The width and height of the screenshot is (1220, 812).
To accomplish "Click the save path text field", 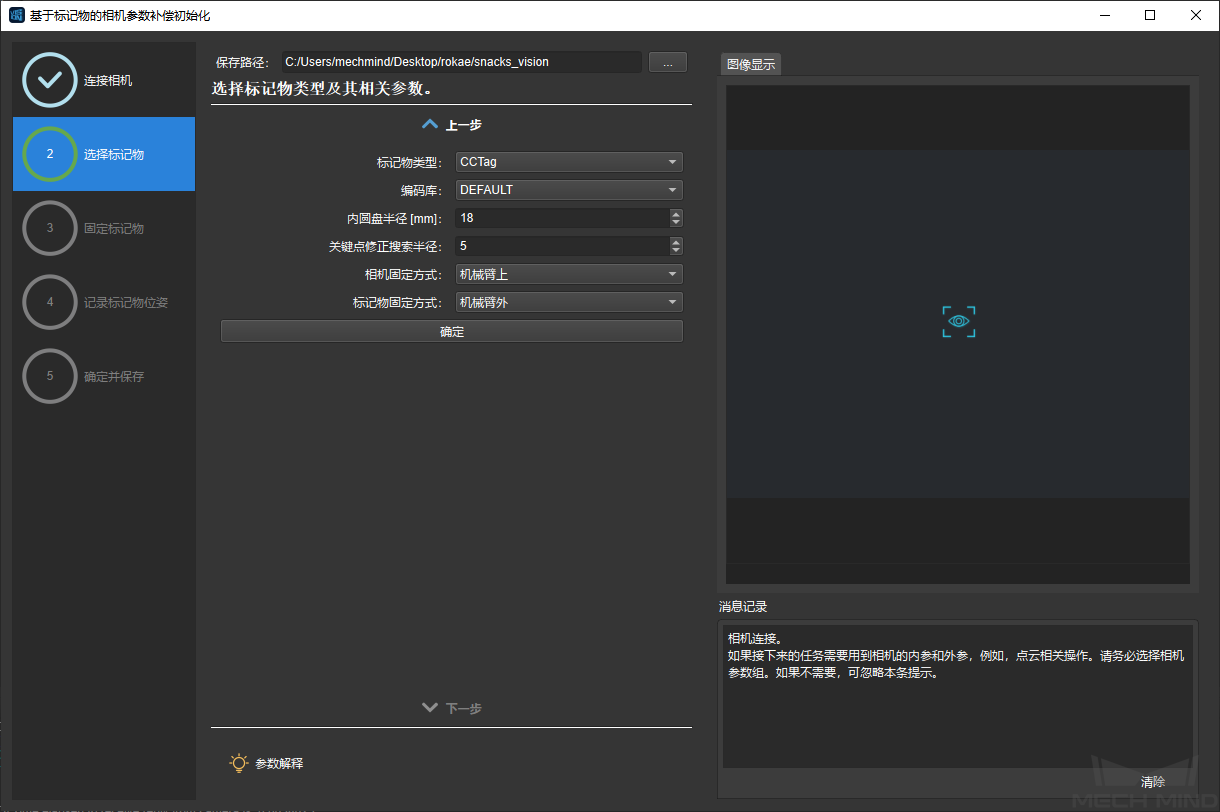I will (x=460, y=62).
